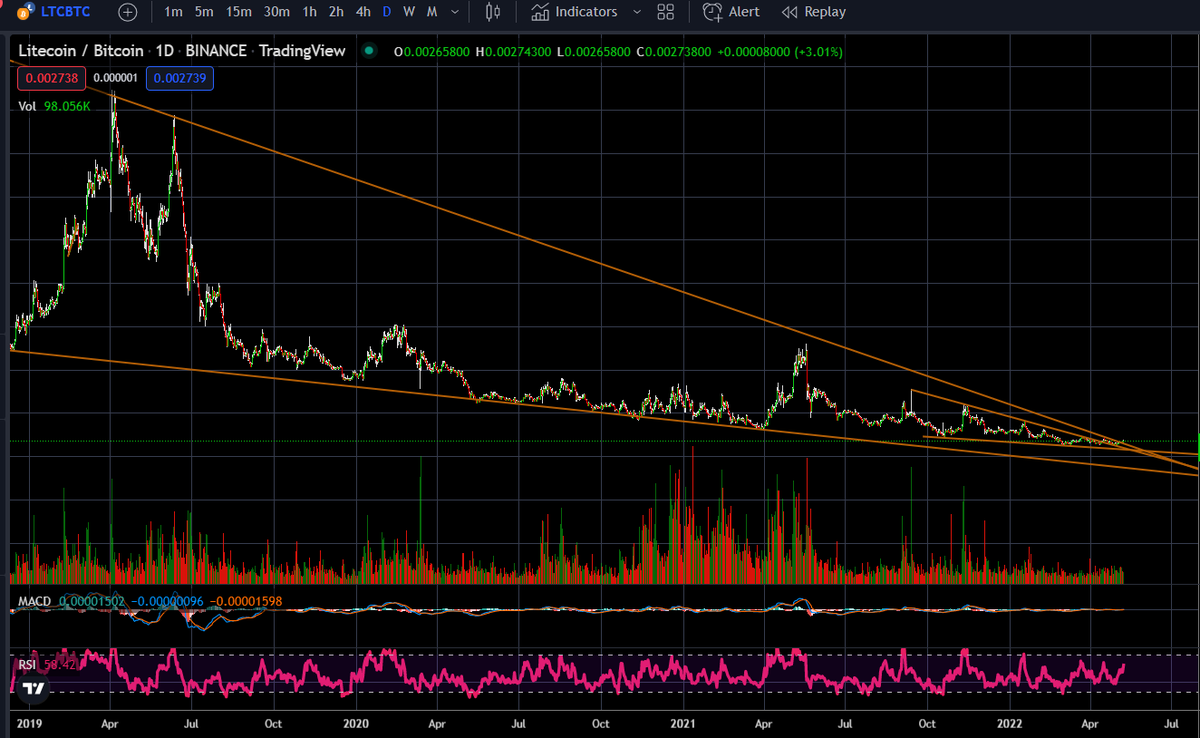The image size is (1200, 738).
Task: Click the green market status dot
Action: pyautogui.click(x=370, y=51)
